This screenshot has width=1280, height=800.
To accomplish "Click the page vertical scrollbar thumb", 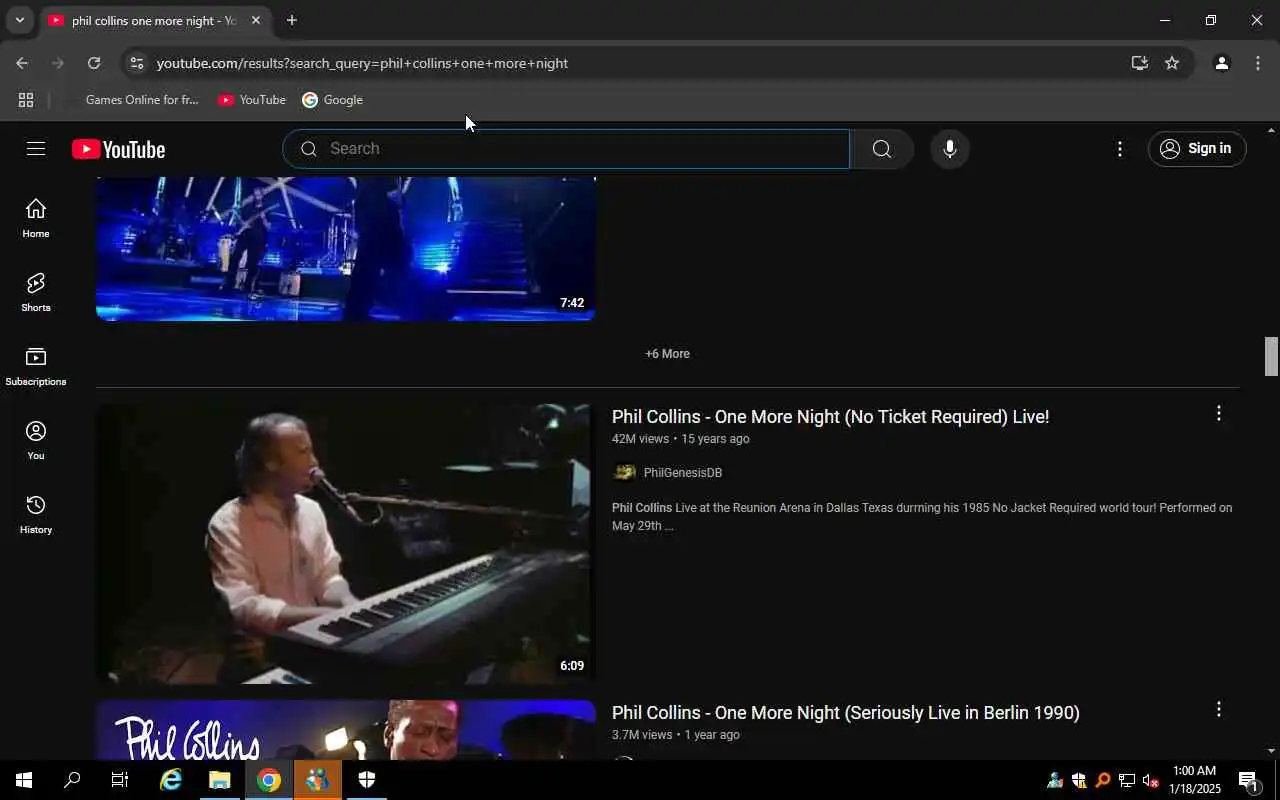I will point(1272,357).
